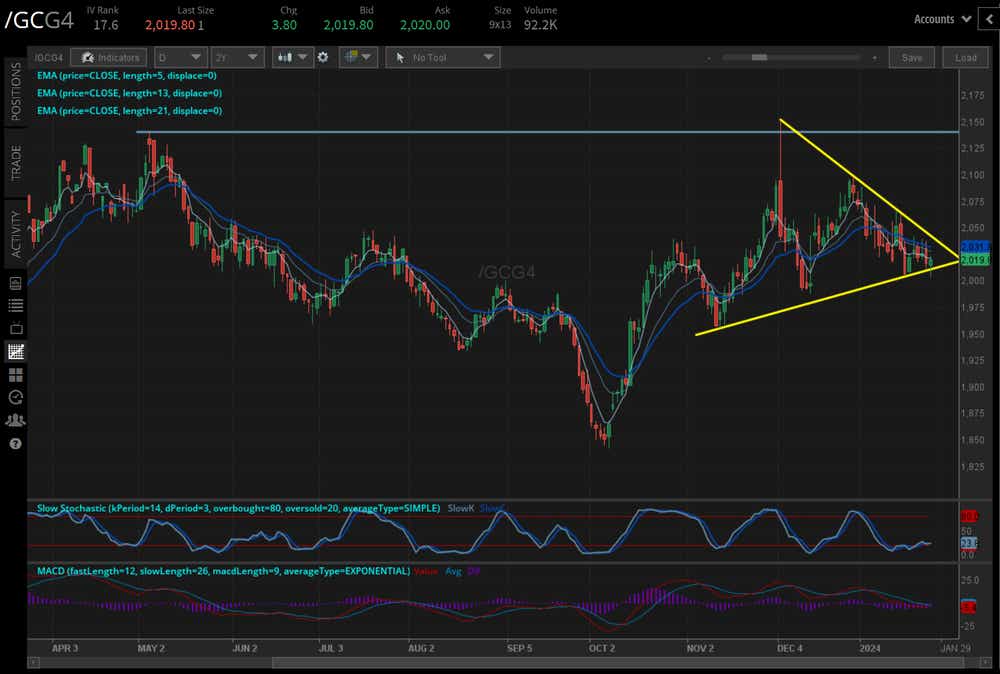
Task: Open the No Tool drawing dropdown
Action: (x=443, y=57)
